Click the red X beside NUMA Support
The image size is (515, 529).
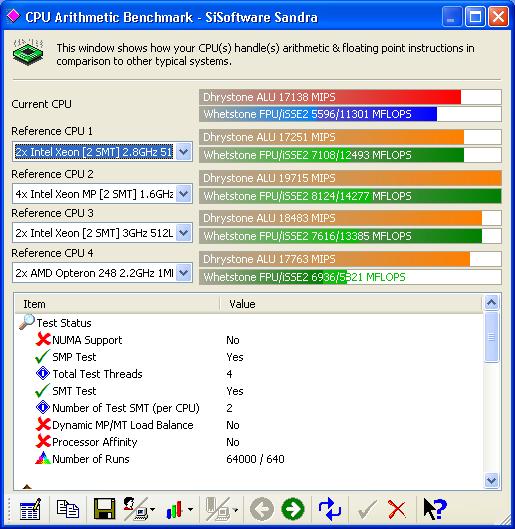[43, 339]
